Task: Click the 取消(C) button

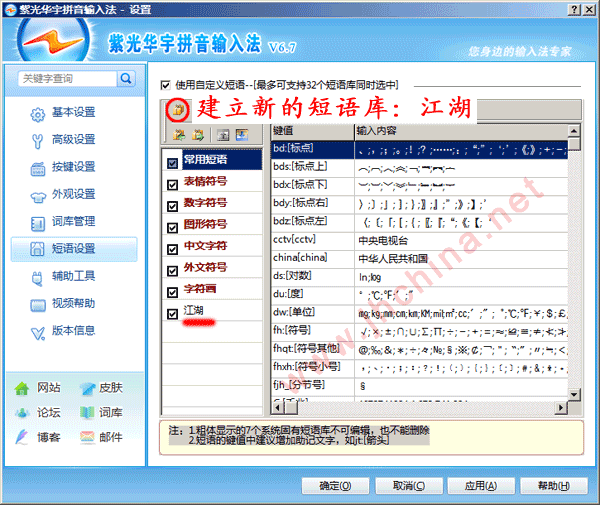Action: point(409,486)
